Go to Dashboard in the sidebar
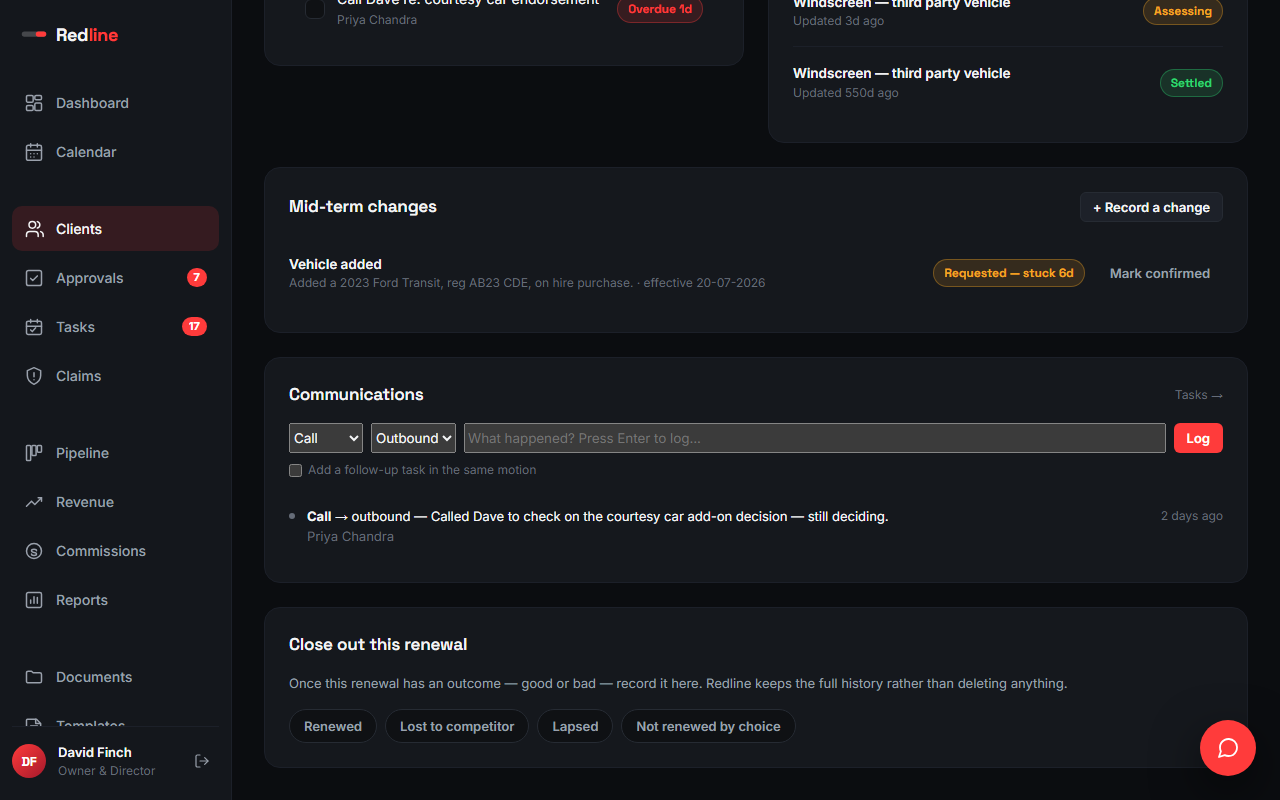This screenshot has width=1280, height=800. tap(115, 103)
